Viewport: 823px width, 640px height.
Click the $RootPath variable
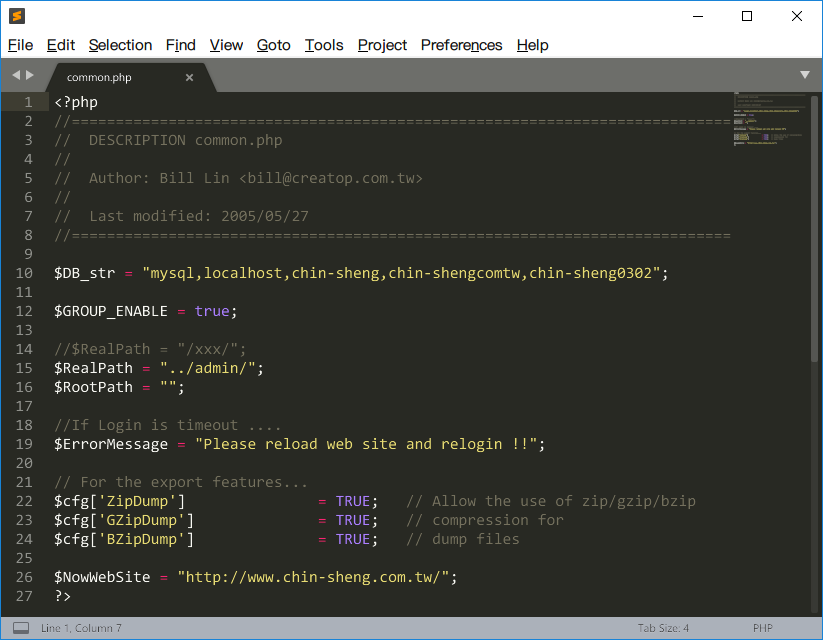[x=93, y=387]
